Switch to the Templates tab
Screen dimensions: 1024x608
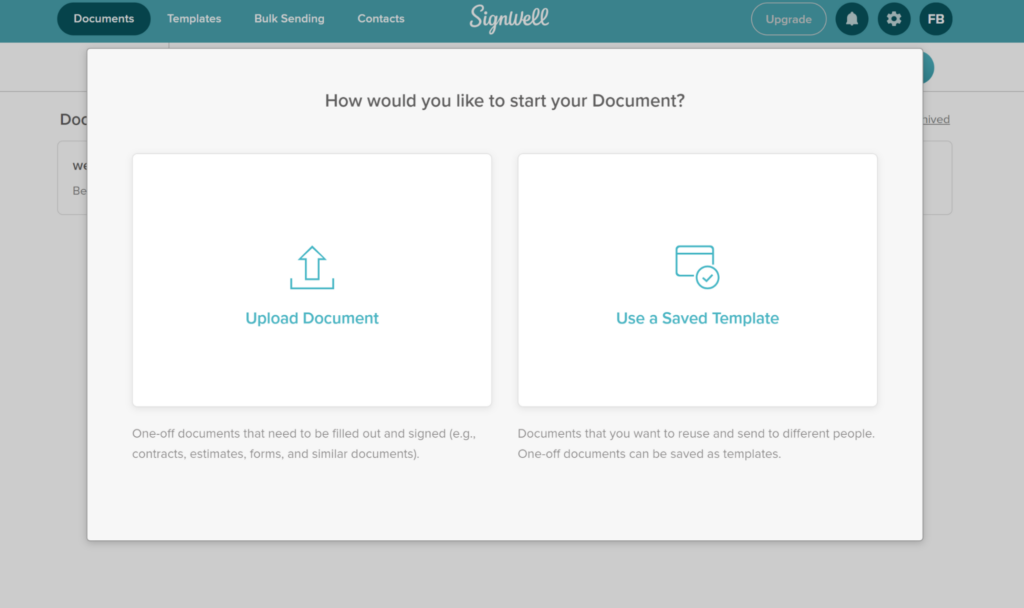194,18
